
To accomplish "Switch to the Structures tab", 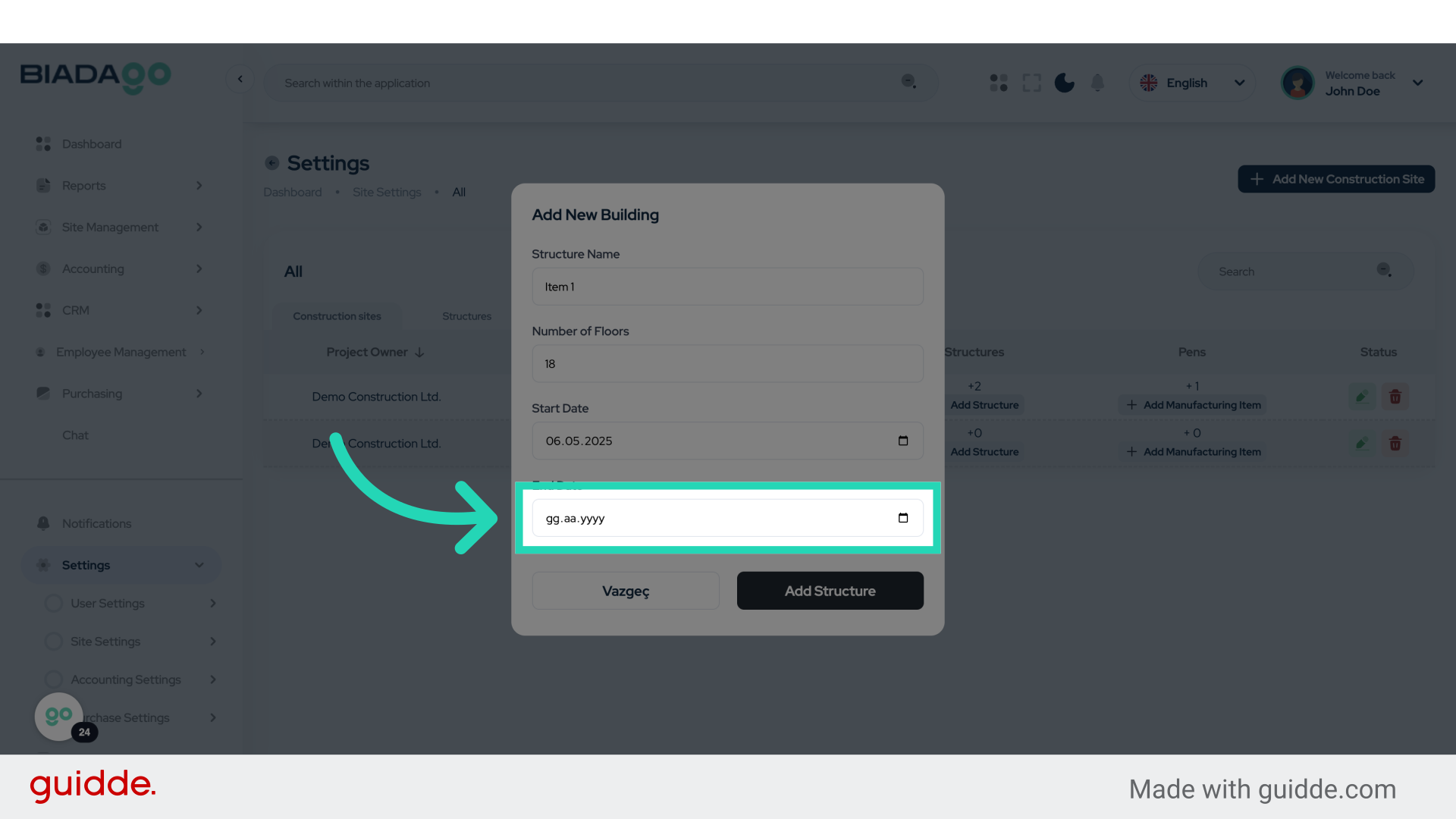I will tap(466, 316).
